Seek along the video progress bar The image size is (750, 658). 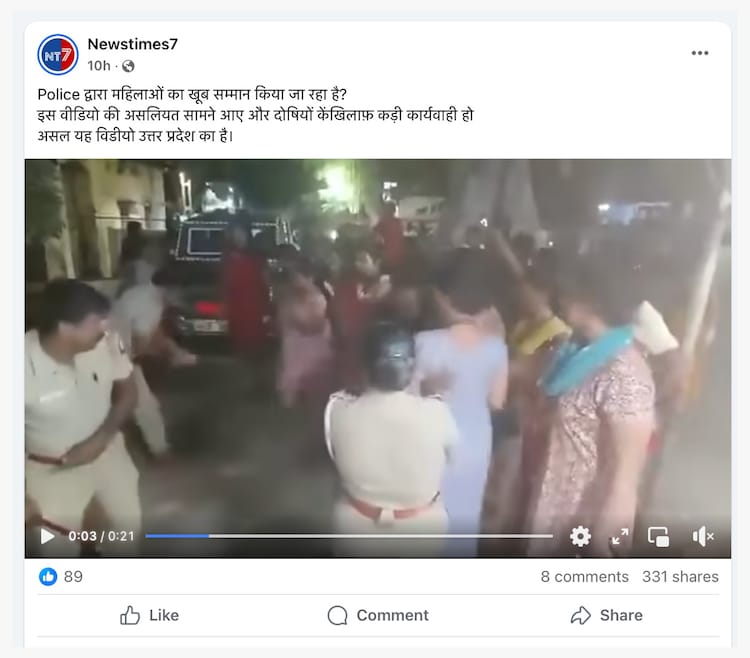click(349, 536)
